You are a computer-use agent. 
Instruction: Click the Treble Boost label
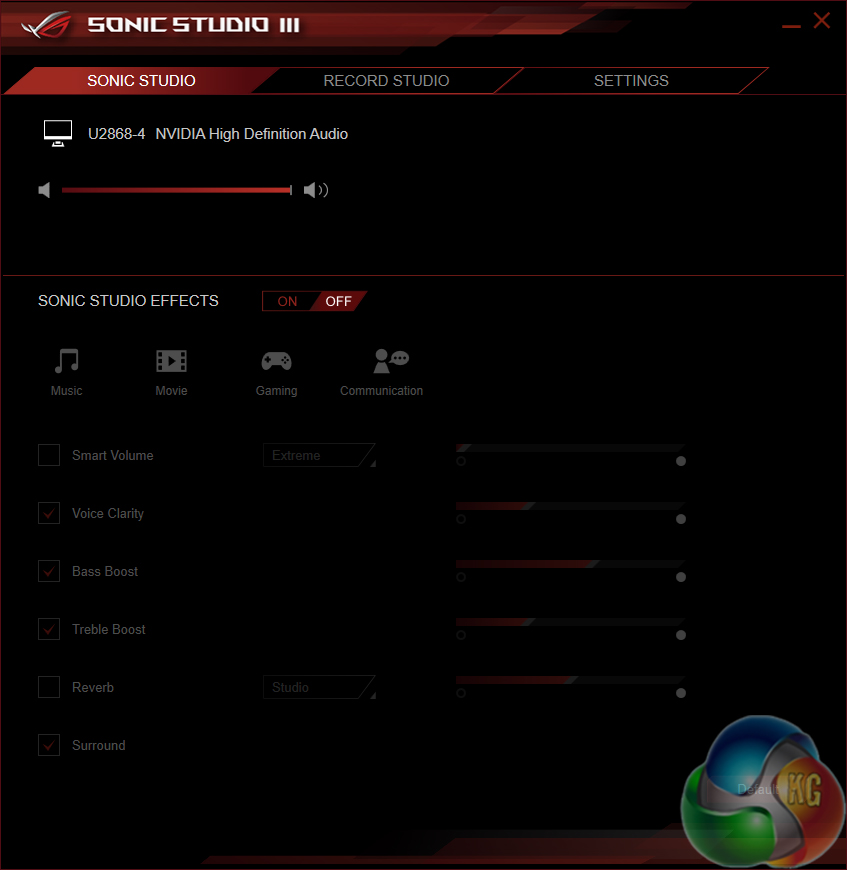click(x=109, y=629)
